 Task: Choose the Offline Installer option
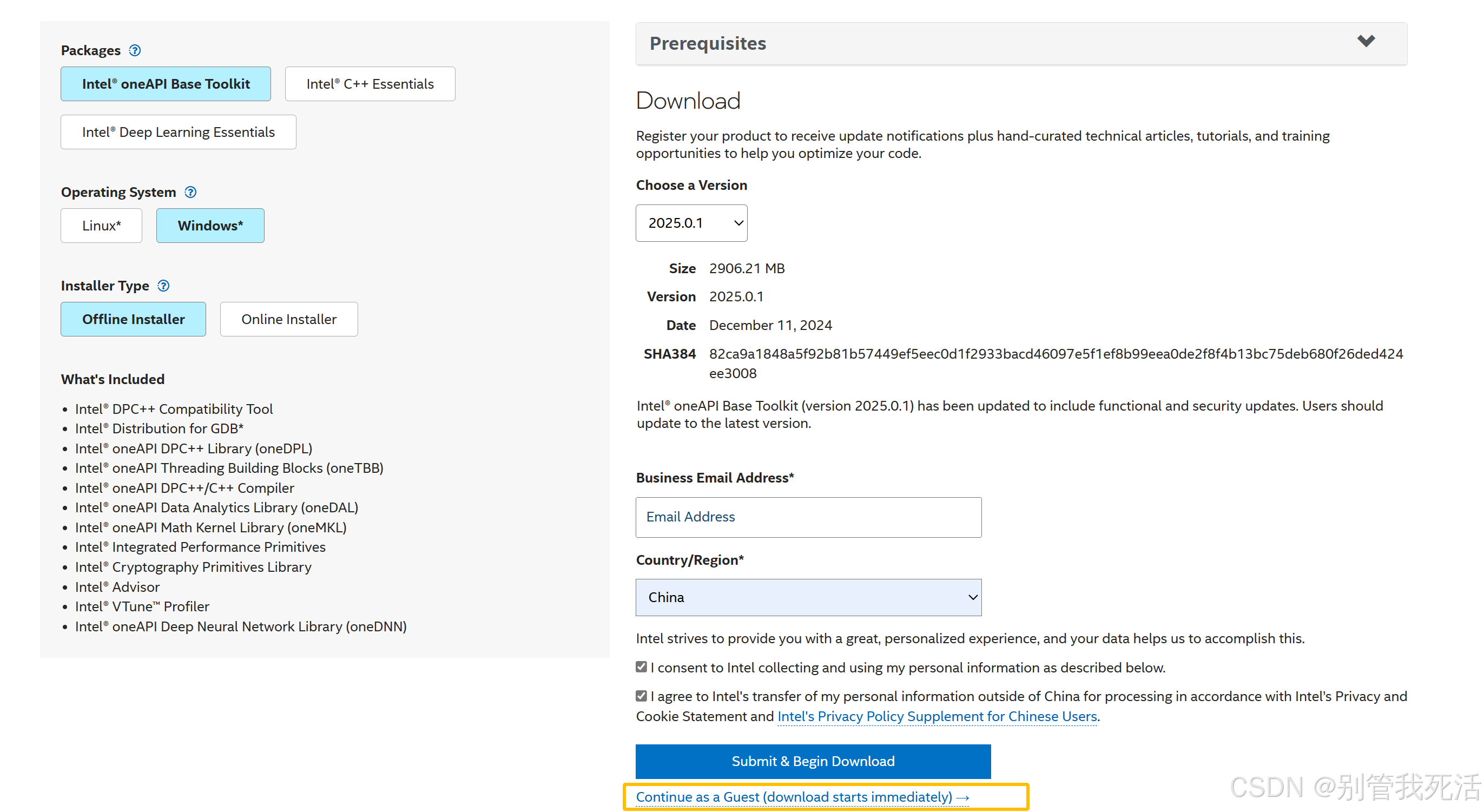click(133, 319)
